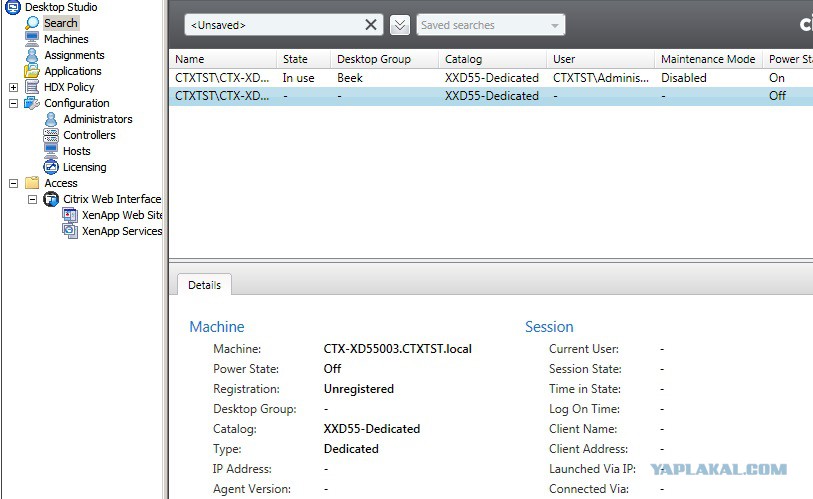Click the Machine section heading

point(217,327)
